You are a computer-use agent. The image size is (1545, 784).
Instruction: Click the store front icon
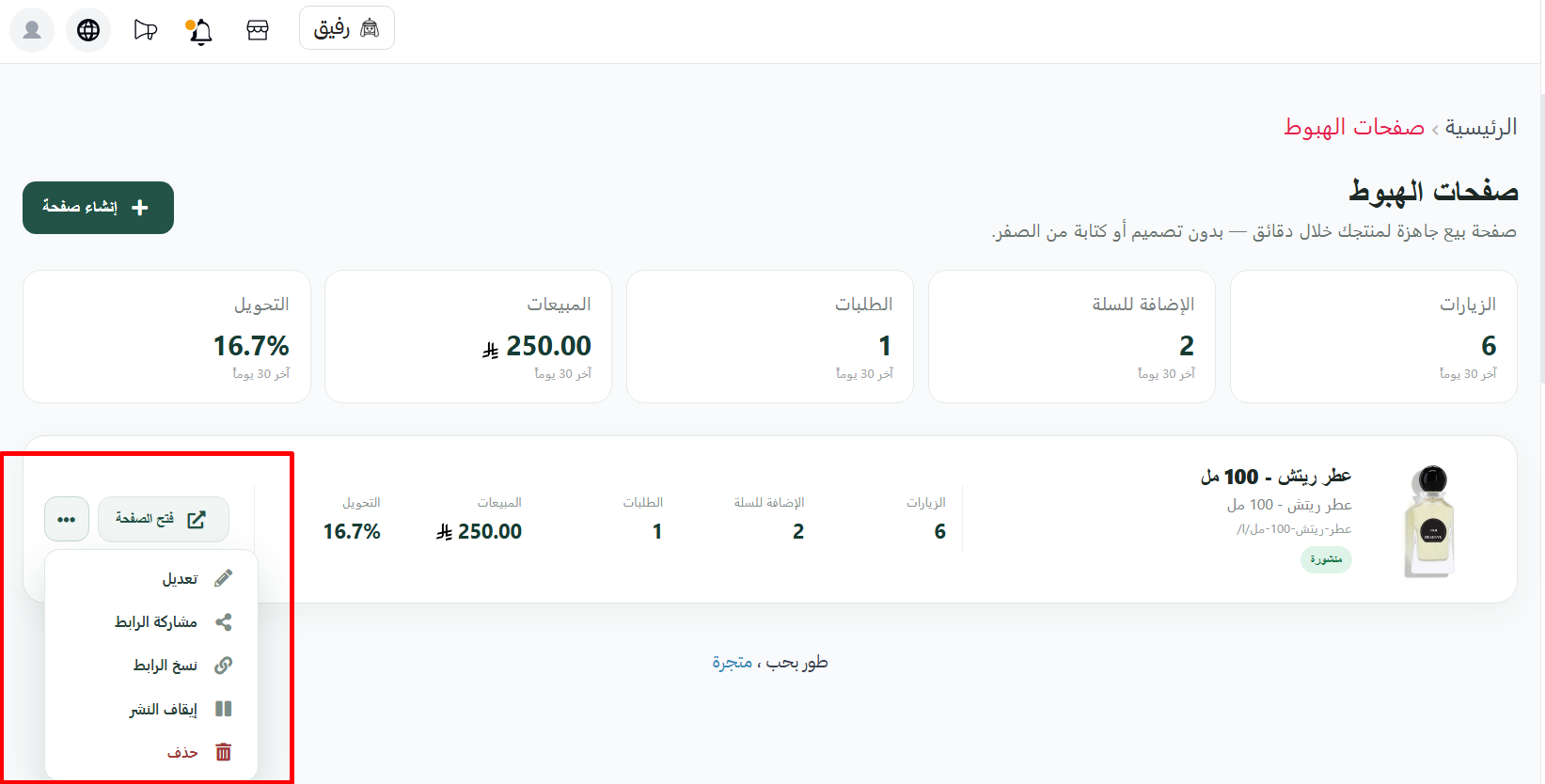click(x=258, y=30)
